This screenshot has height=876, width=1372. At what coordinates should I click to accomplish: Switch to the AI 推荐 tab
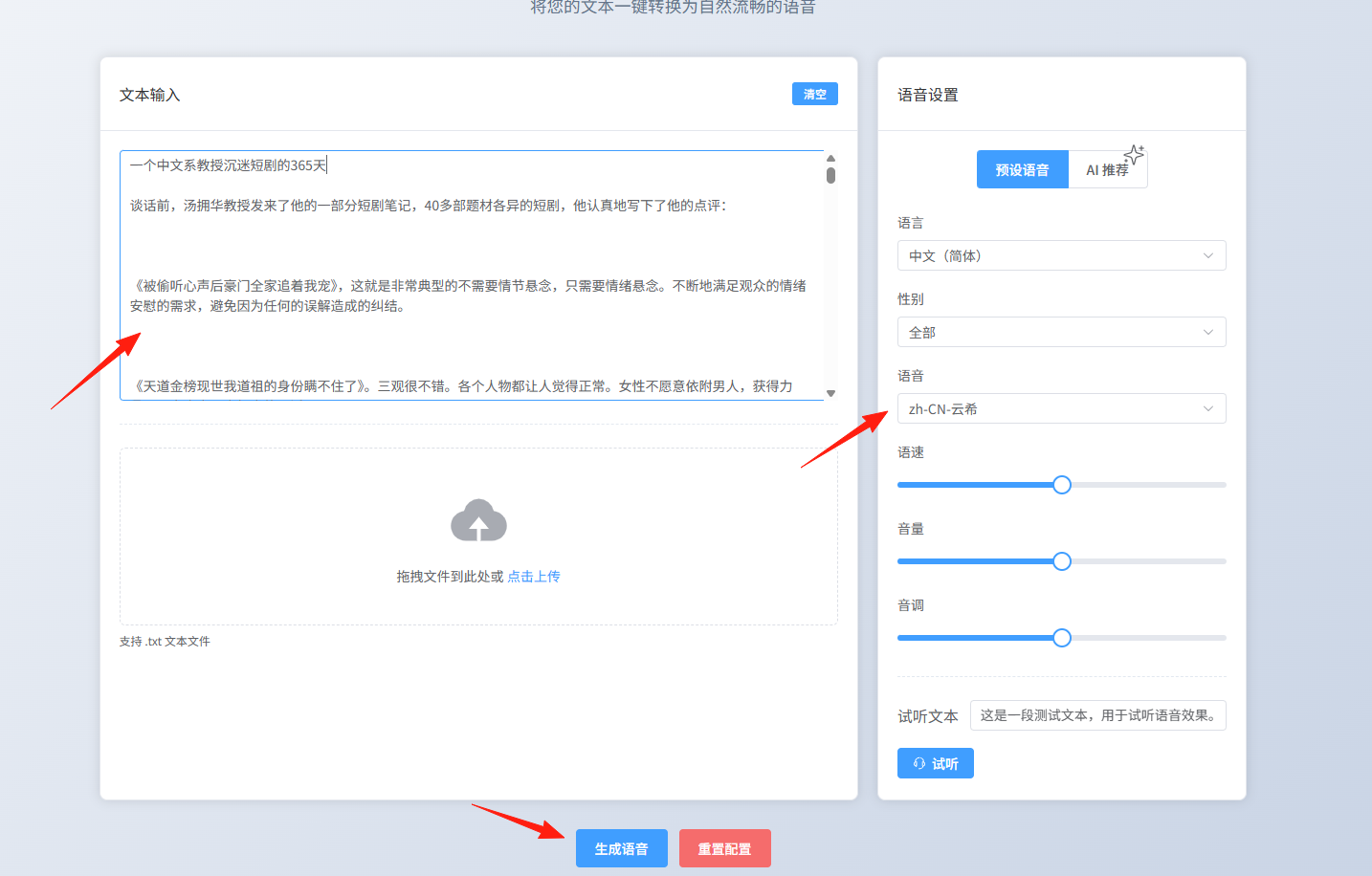pyautogui.click(x=1107, y=169)
